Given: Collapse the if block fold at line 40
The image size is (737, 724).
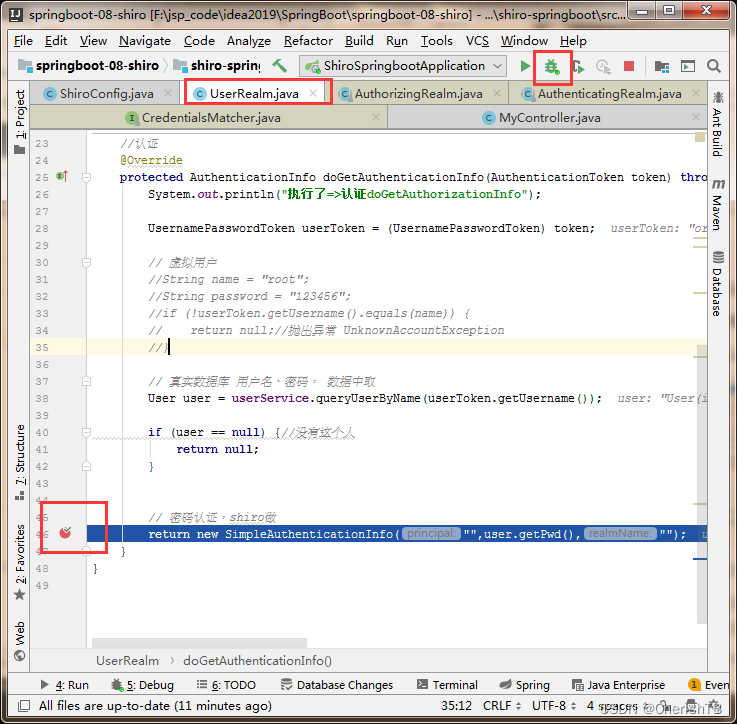Looking at the screenshot, I should tap(86, 433).
